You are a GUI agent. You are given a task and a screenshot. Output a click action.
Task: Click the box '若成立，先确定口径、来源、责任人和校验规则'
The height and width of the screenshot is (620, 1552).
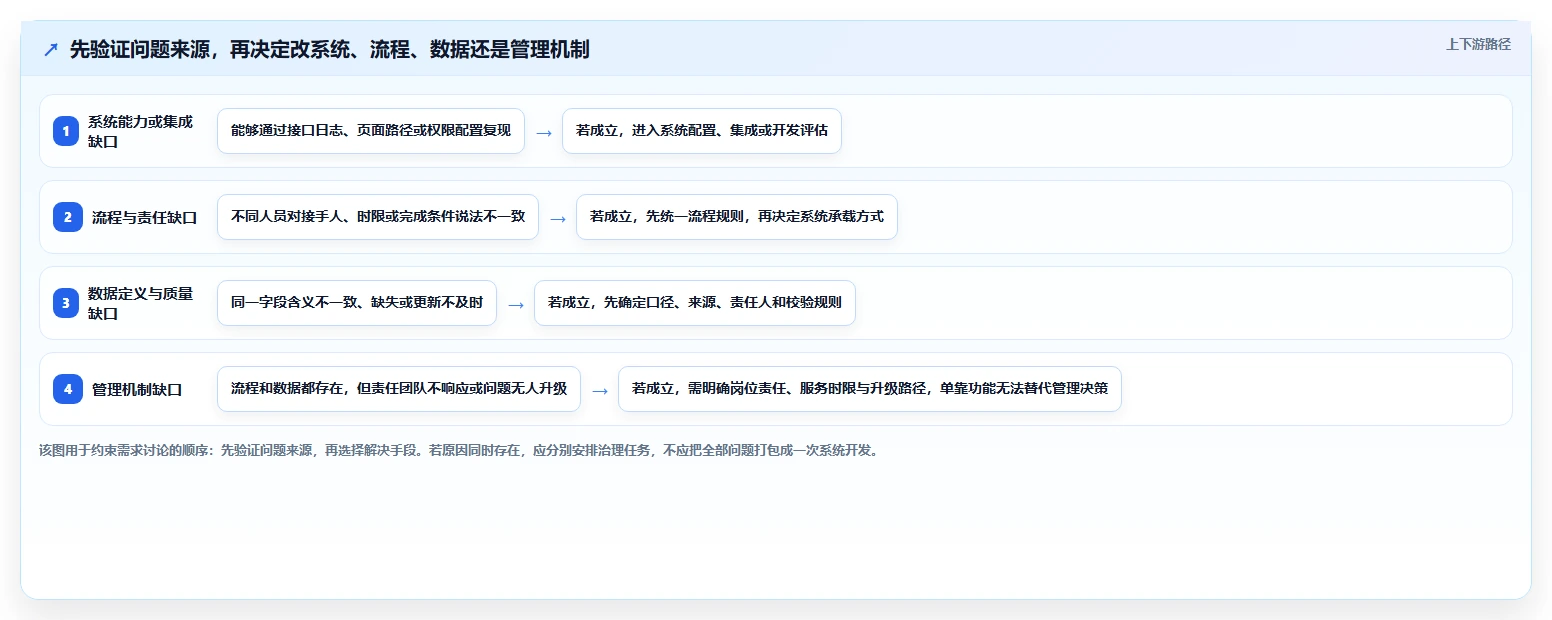[x=695, y=303]
